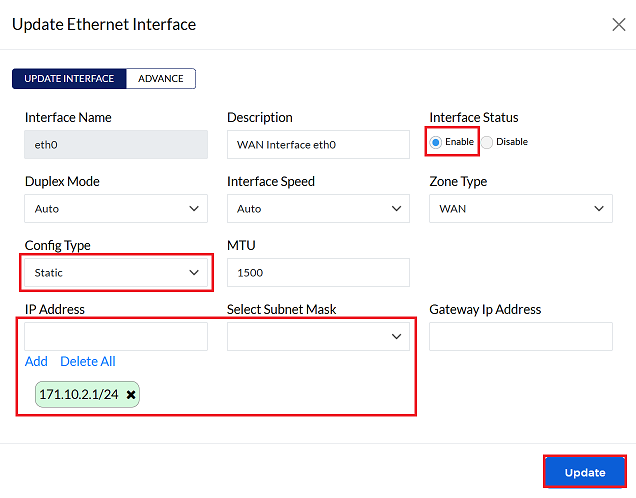
Task: Click the 171.10.2.1/24 address chip text
Action: pos(79,395)
